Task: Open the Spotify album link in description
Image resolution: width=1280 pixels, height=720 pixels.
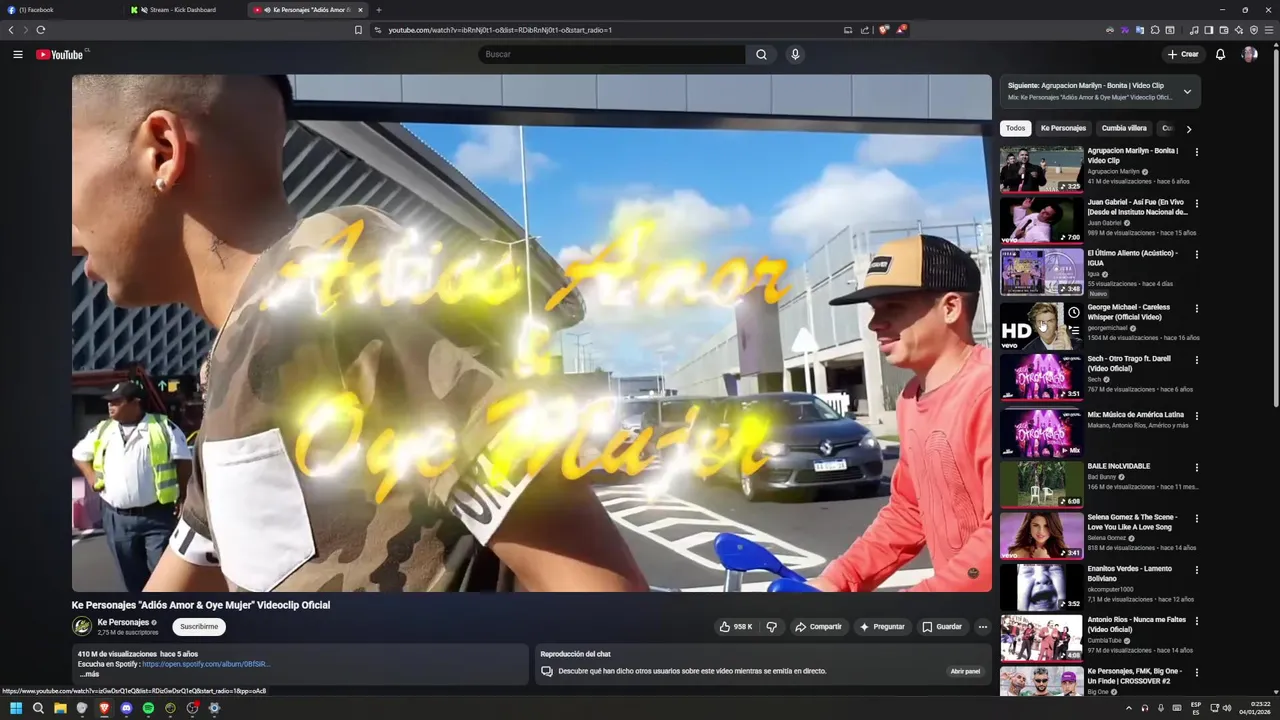Action: (206, 664)
